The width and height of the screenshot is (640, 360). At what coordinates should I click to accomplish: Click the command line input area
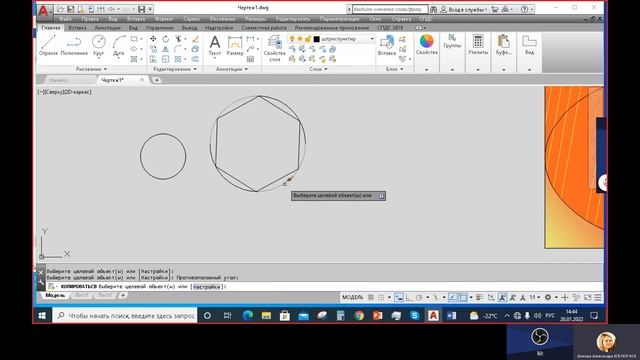point(325,287)
